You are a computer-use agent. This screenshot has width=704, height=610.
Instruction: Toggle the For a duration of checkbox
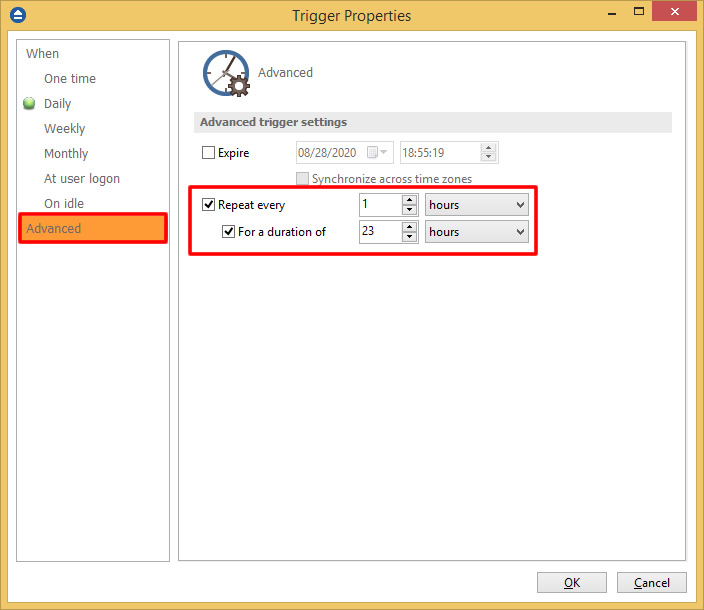point(228,231)
